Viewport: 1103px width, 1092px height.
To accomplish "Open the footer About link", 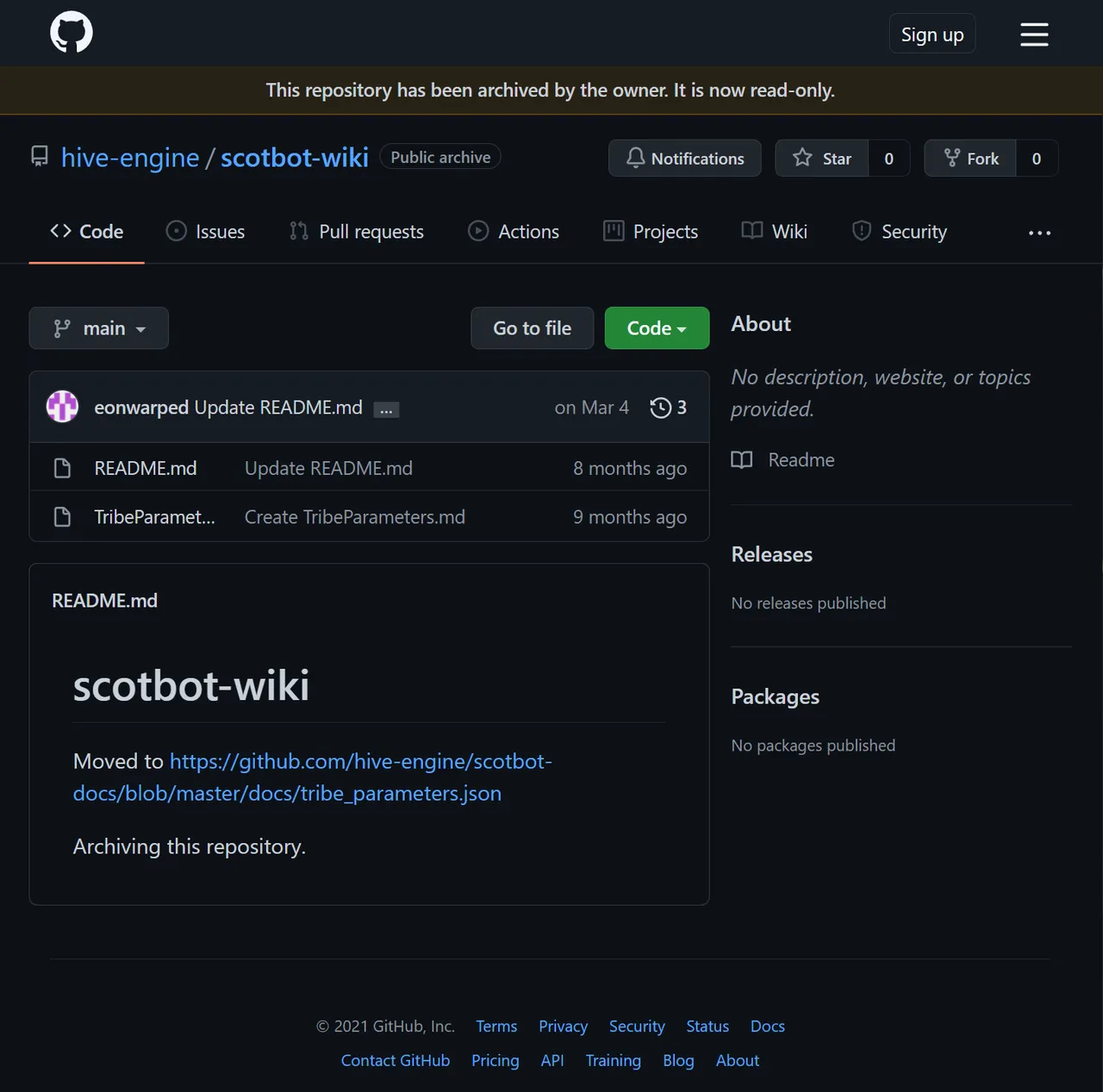I will coord(738,1061).
